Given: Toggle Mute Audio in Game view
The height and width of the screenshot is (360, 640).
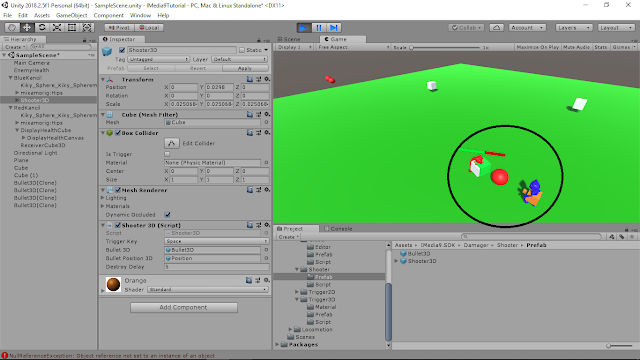Looking at the screenshot, I should click(x=576, y=47).
